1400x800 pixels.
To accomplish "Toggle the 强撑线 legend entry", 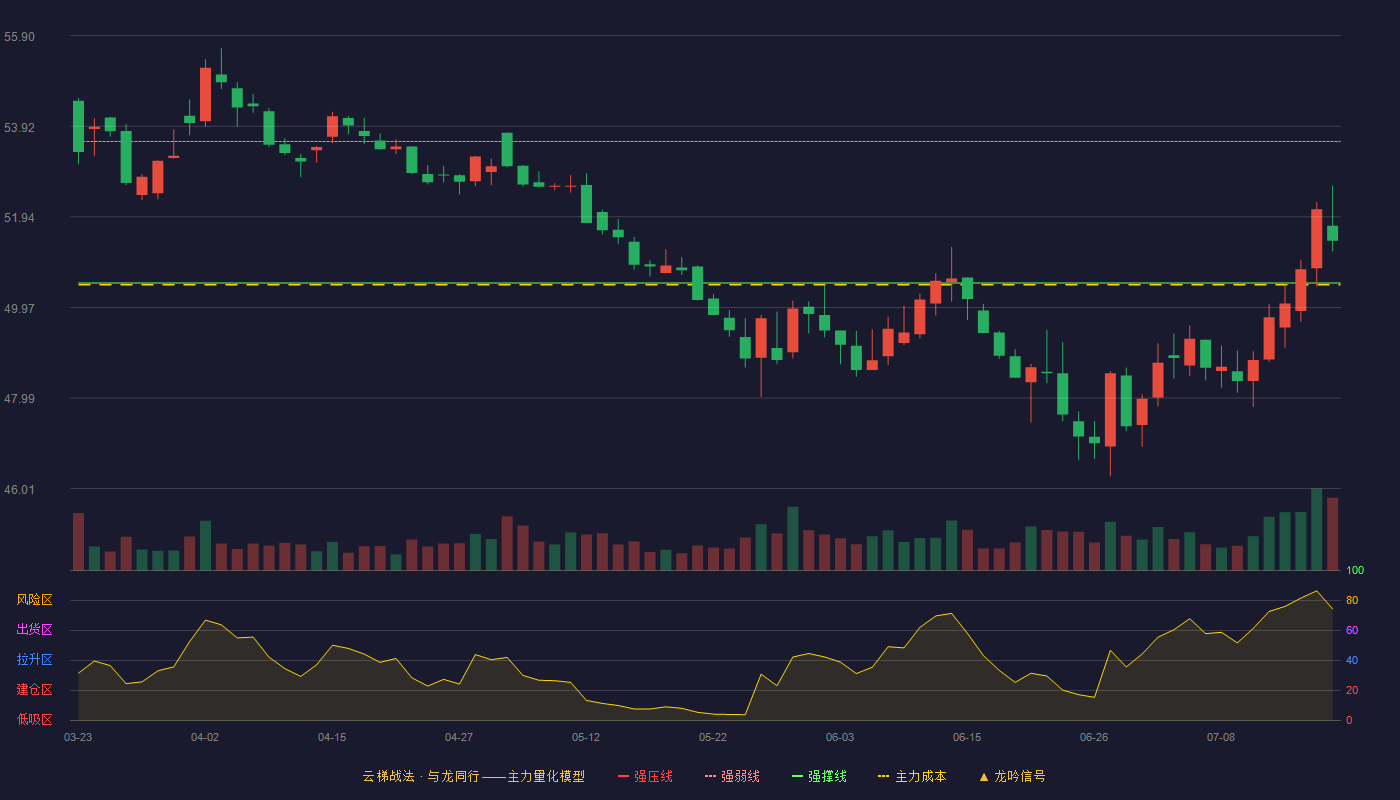I will (x=819, y=776).
